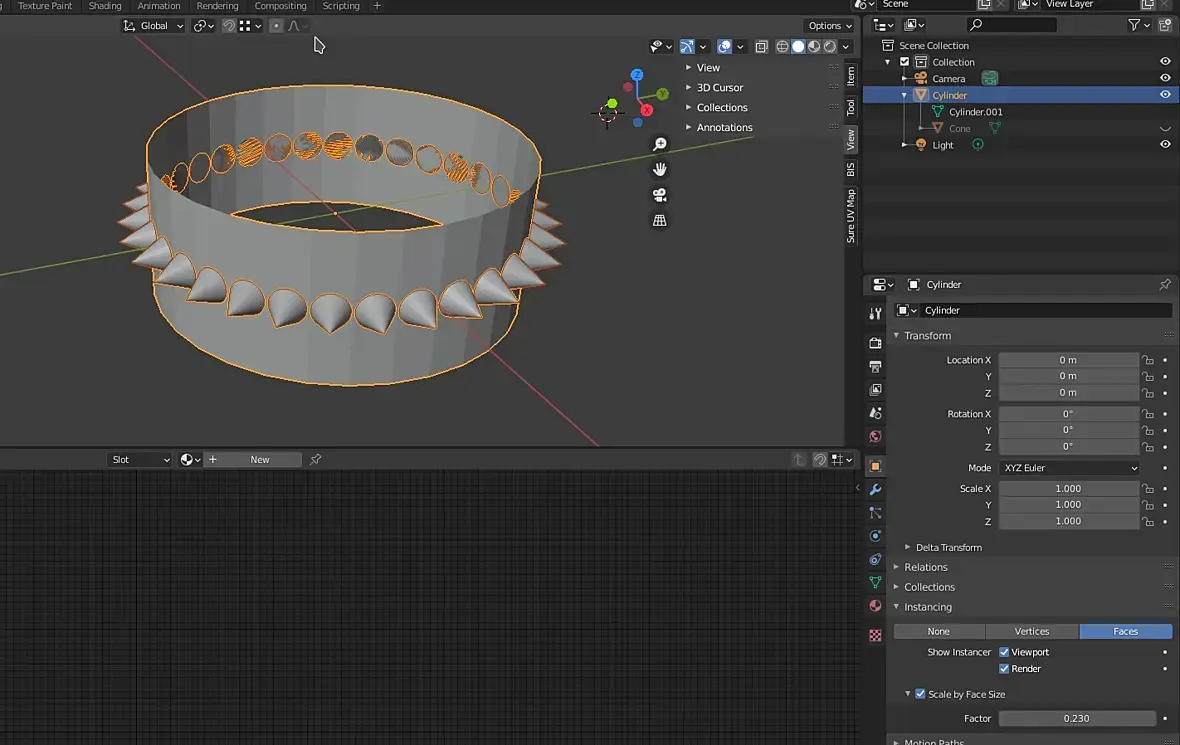Open the Modifiers wrench properties tab
Image resolution: width=1180 pixels, height=745 pixels.
pos(875,489)
